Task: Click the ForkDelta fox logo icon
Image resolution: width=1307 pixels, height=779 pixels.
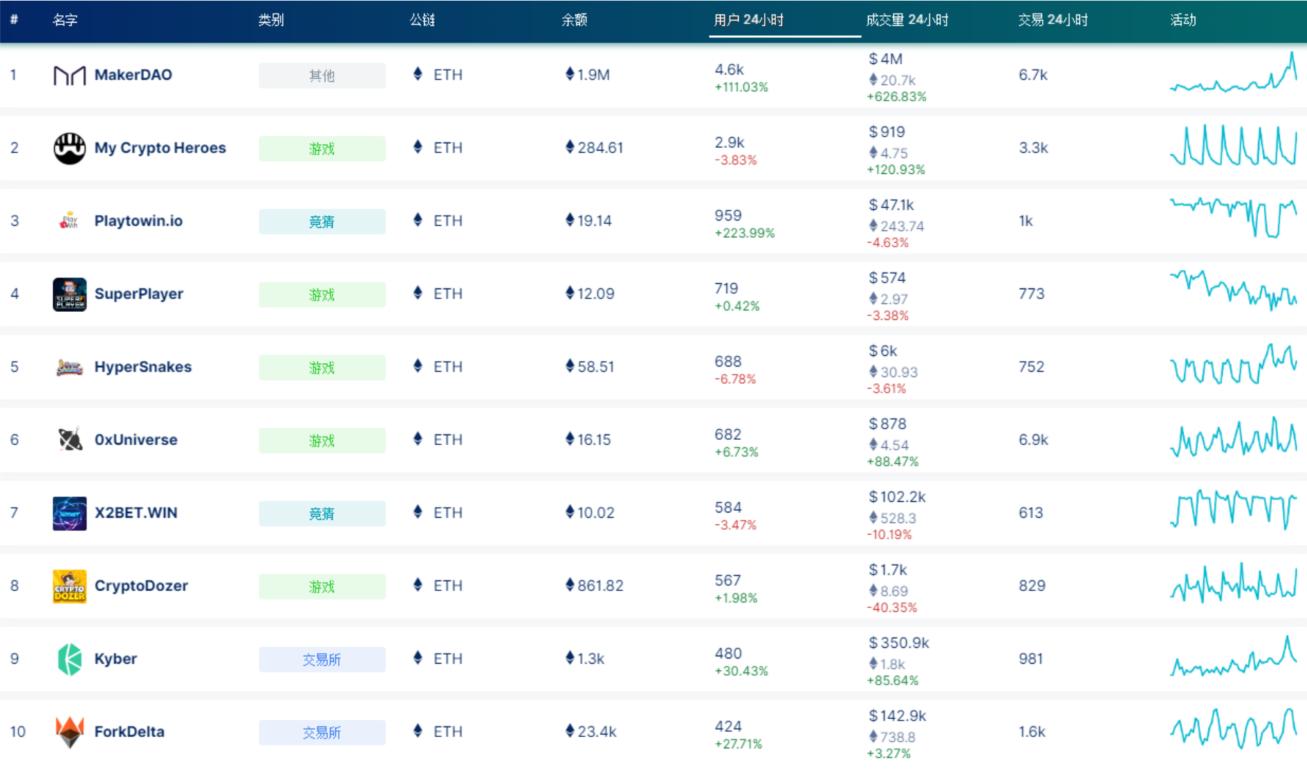Action: click(x=69, y=732)
